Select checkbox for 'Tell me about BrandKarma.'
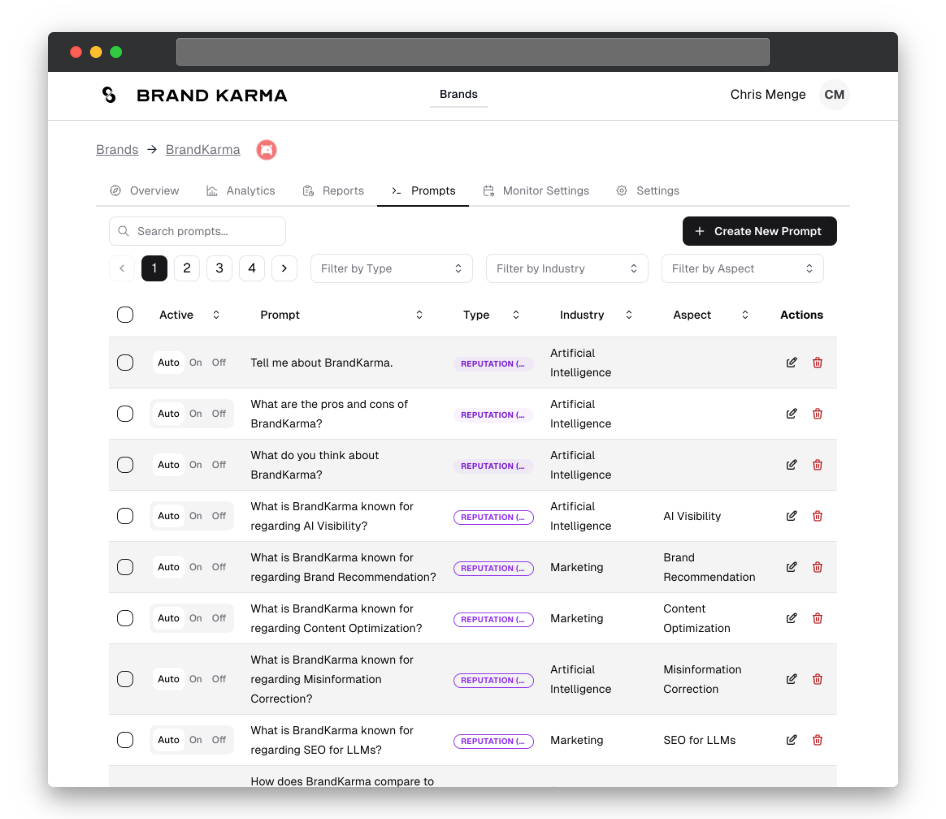Screen dimensions: 946x819 tap(125, 363)
